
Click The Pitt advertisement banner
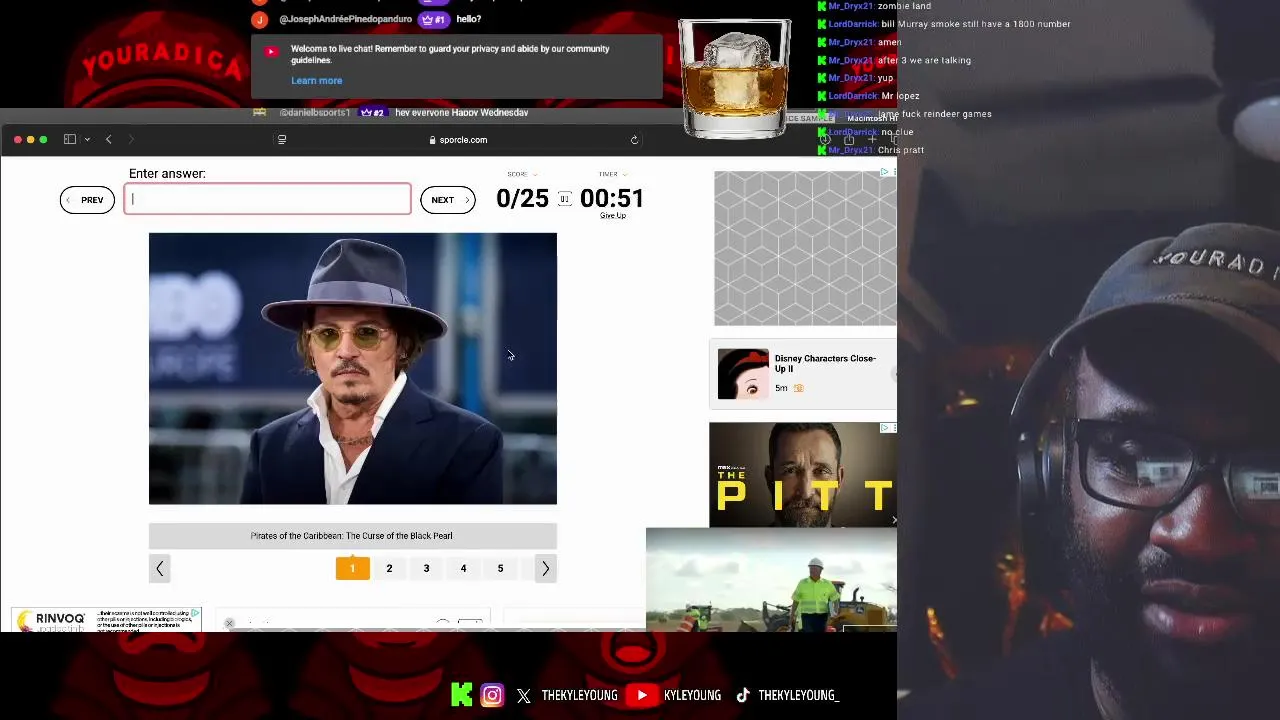coord(802,475)
